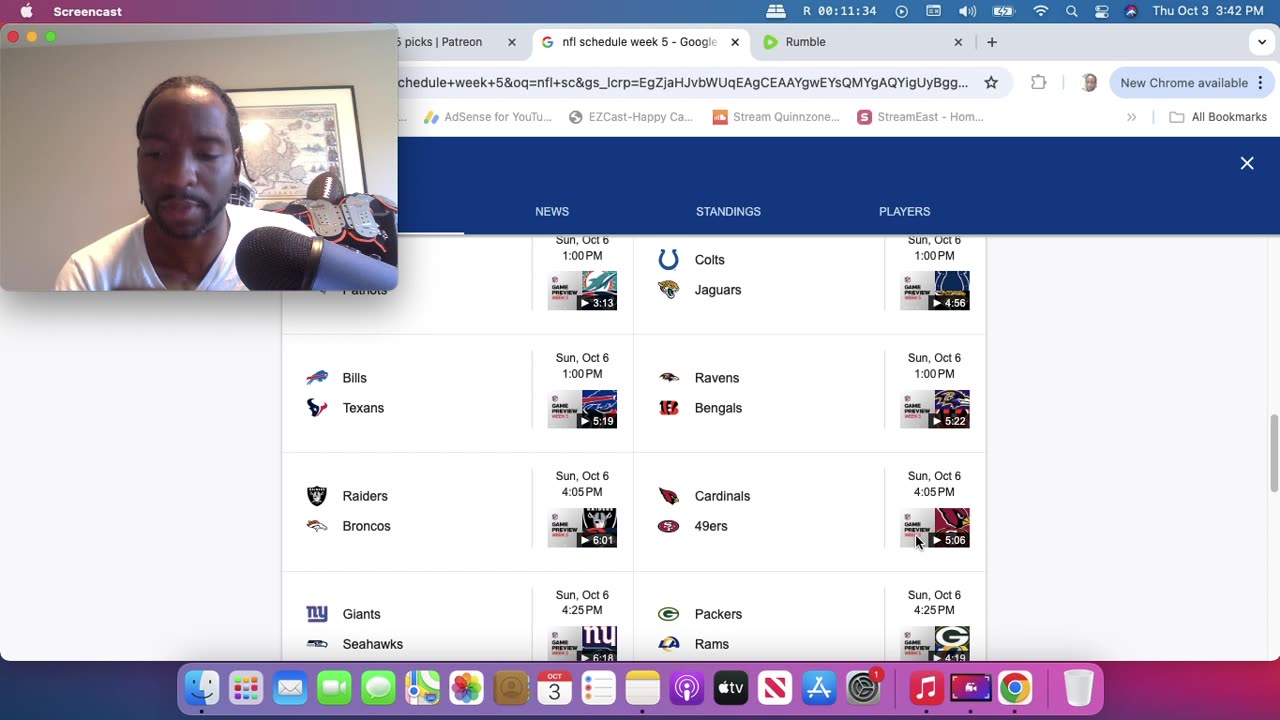The height and width of the screenshot is (720, 1280).
Task: Open the StreamEast bookmark
Action: pyautogui.click(x=920, y=117)
